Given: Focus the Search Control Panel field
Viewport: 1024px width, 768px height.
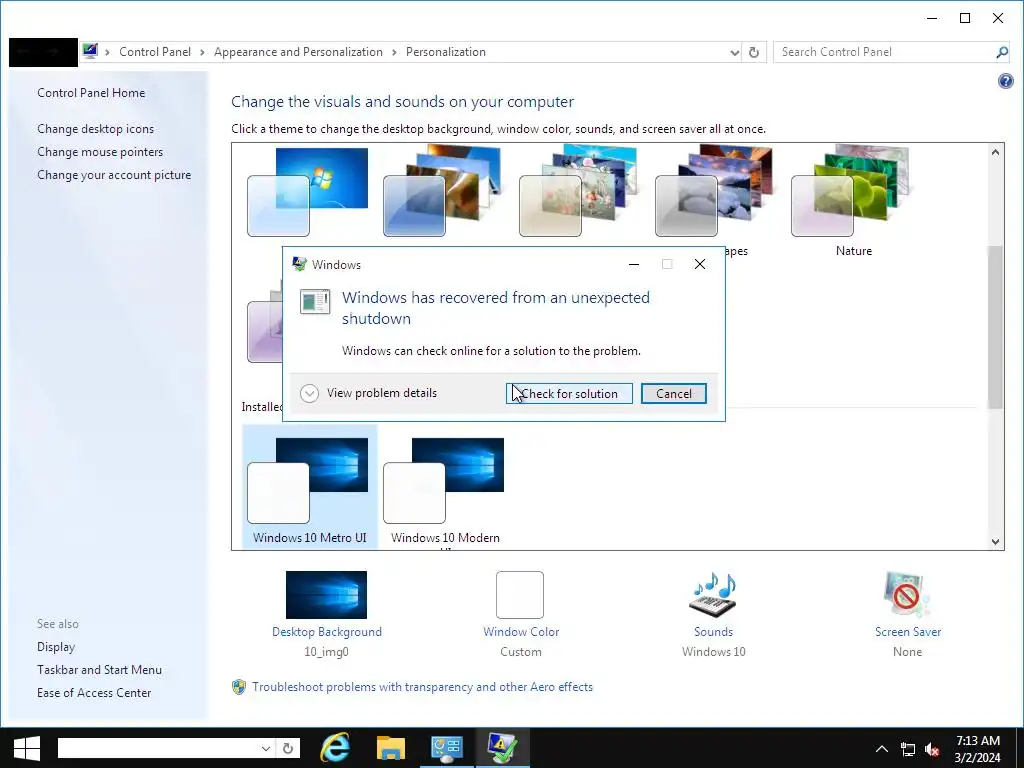Looking at the screenshot, I should [885, 52].
